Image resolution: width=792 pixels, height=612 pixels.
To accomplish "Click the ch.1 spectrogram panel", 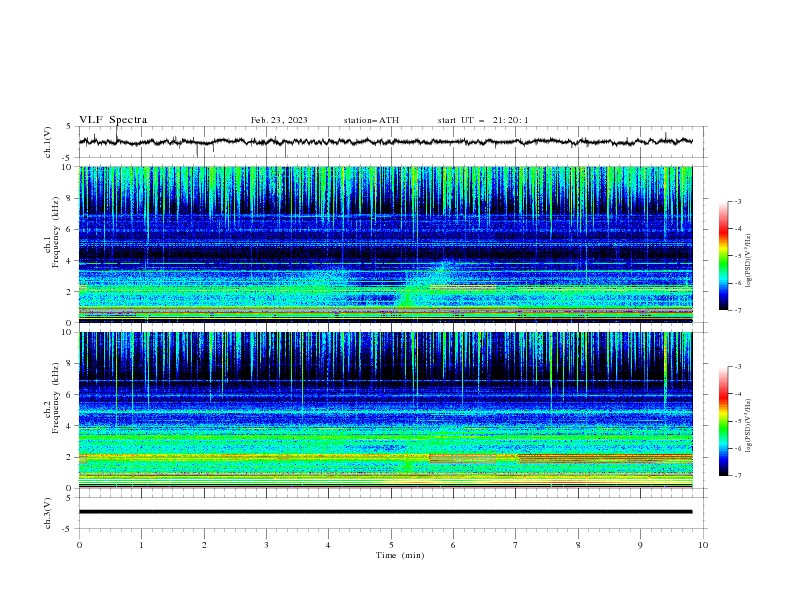I will pos(386,244).
